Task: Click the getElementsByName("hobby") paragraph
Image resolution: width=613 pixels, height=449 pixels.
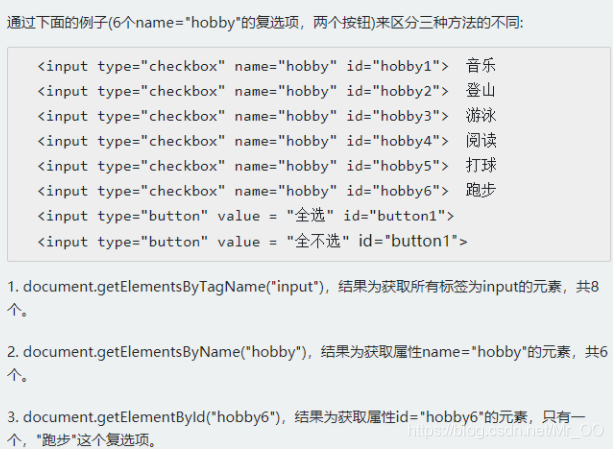Action: pos(307,363)
